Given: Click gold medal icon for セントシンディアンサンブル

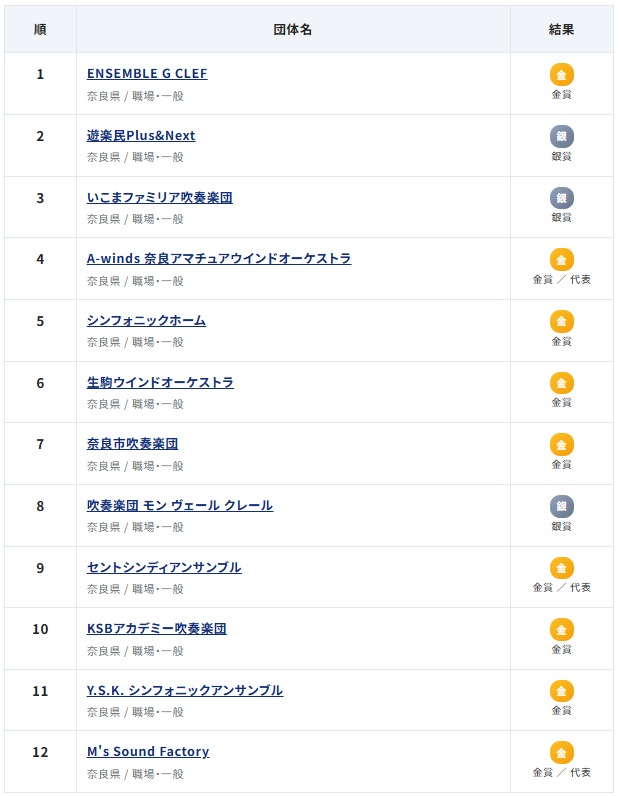Looking at the screenshot, I should pos(562,568).
